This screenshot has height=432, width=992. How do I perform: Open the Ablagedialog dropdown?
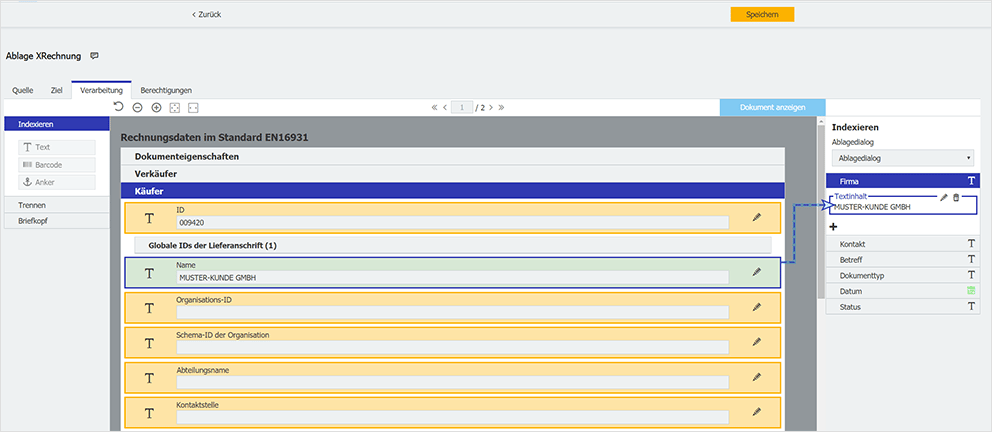click(905, 158)
